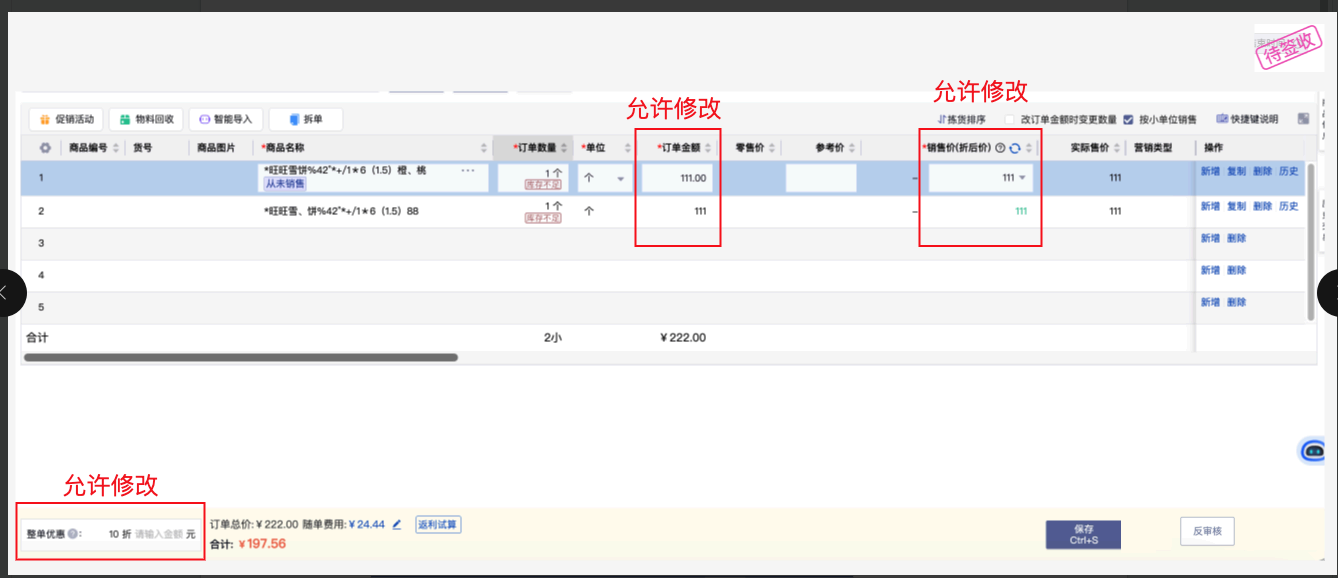Click the 保存 Ctrl+S button
The image size is (1338, 578).
[x=1083, y=534]
